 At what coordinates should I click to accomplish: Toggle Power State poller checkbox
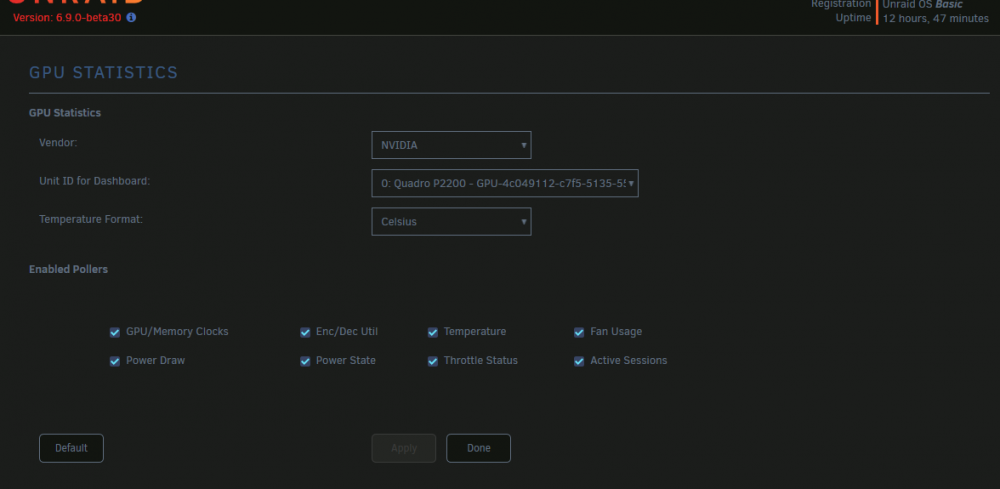tap(305, 361)
